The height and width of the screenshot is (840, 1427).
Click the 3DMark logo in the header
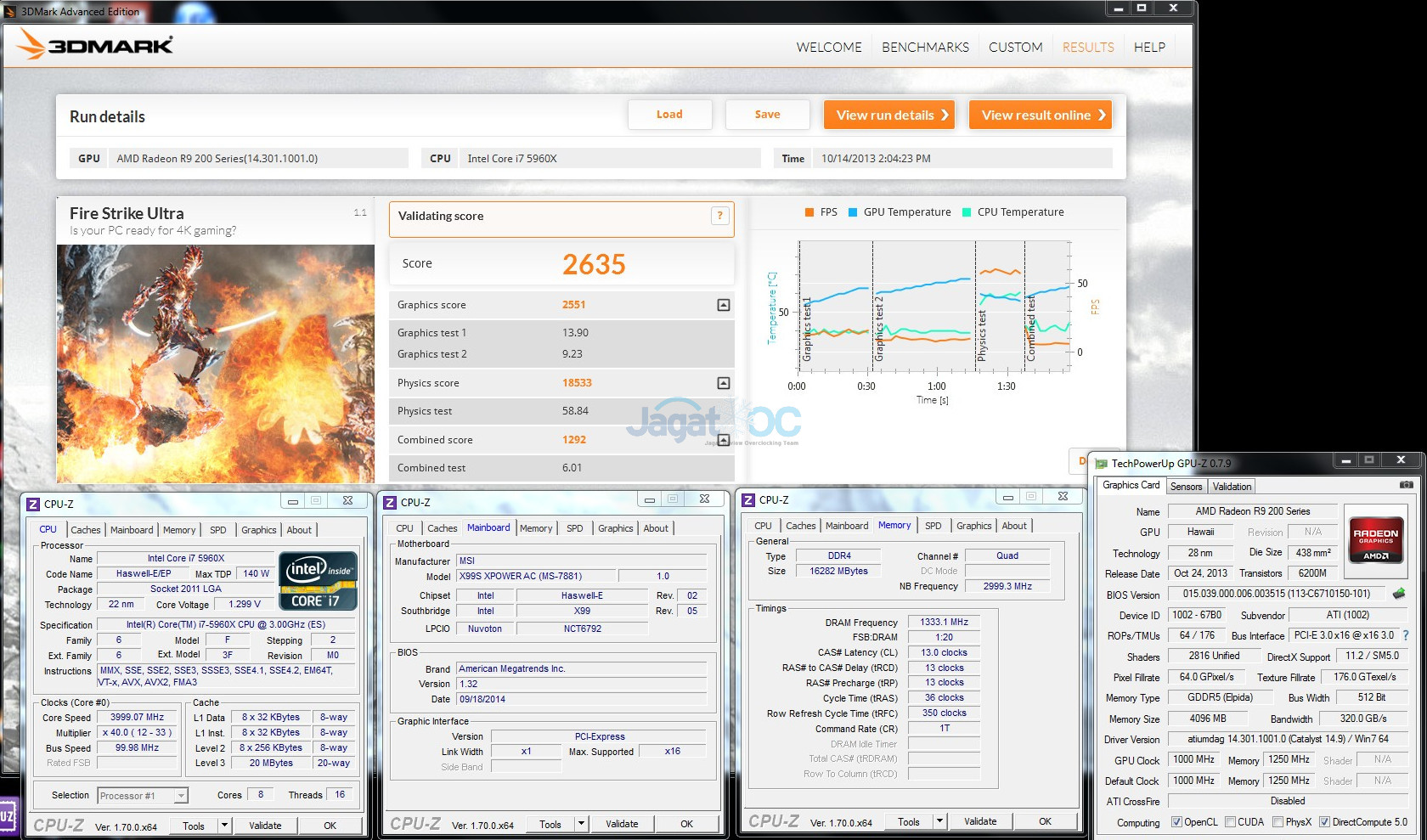click(96, 46)
